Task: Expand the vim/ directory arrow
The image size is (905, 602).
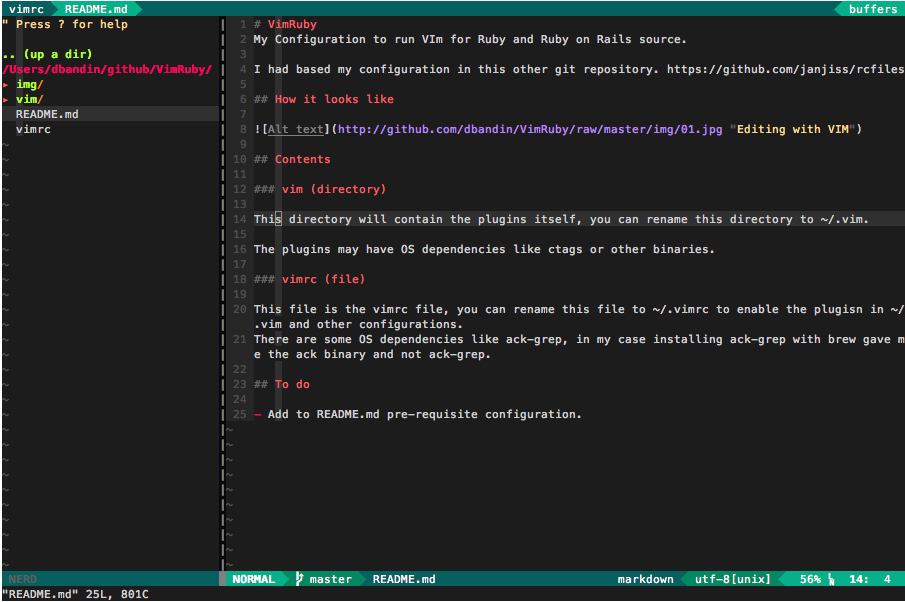Action: 6,99
